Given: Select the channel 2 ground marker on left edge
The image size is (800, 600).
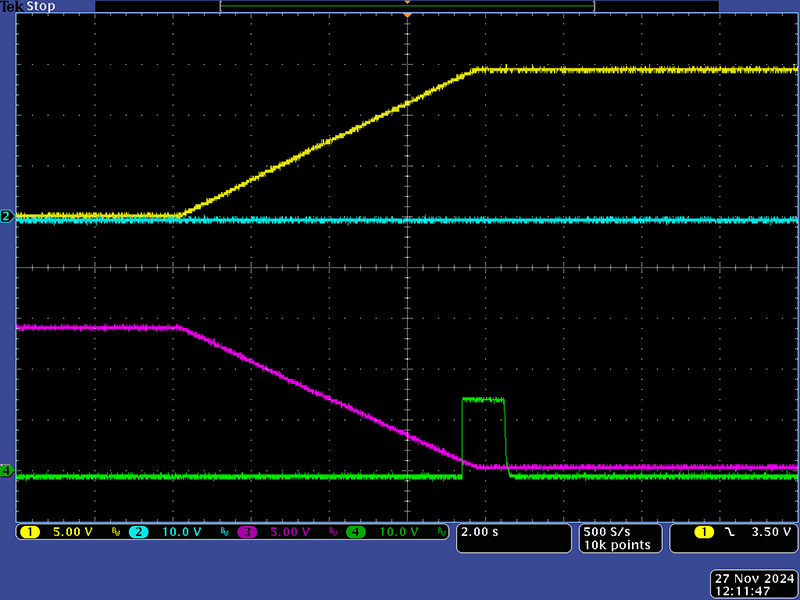Looking at the screenshot, I should [7, 216].
